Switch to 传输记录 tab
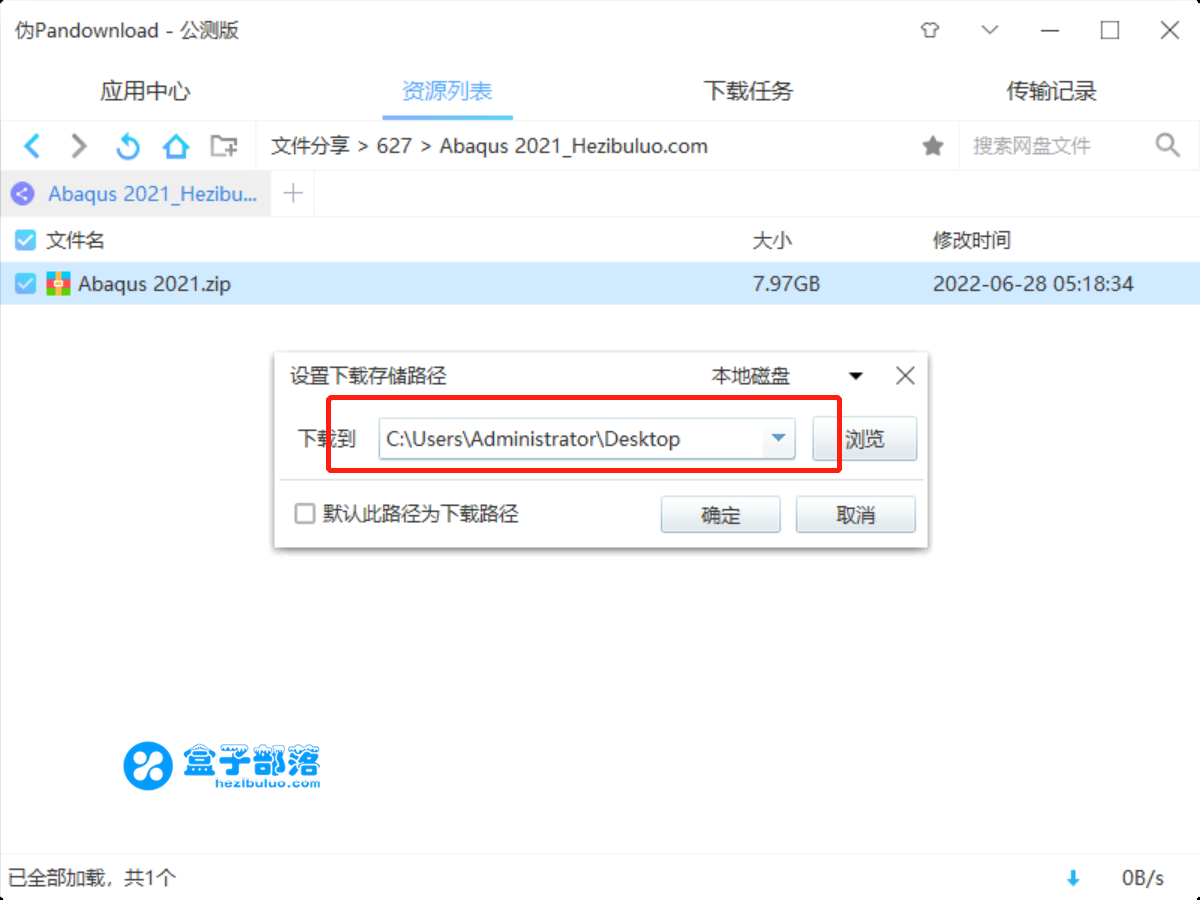 tap(1051, 91)
